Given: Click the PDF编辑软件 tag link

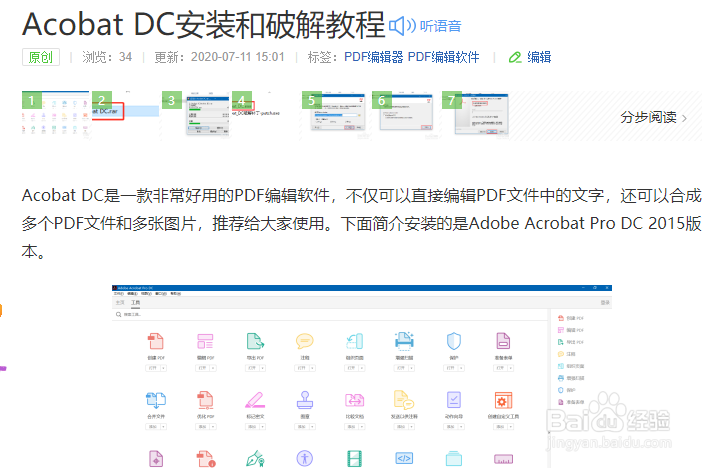Looking at the screenshot, I should tap(443, 57).
